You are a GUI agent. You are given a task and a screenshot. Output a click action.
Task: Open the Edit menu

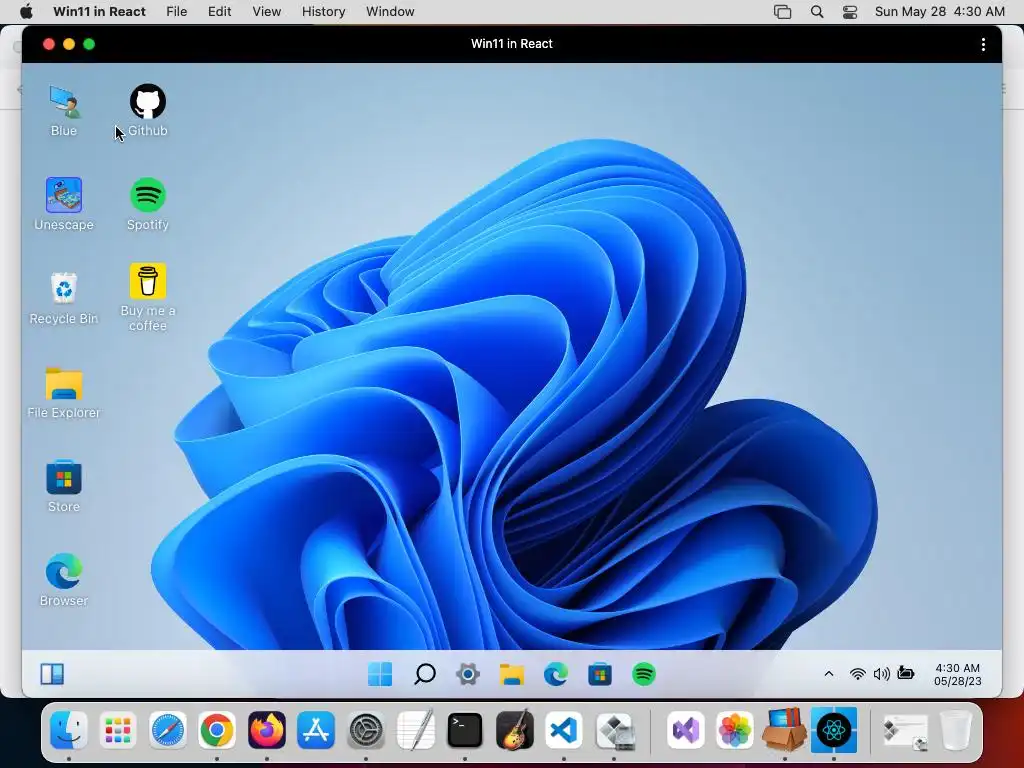(219, 12)
